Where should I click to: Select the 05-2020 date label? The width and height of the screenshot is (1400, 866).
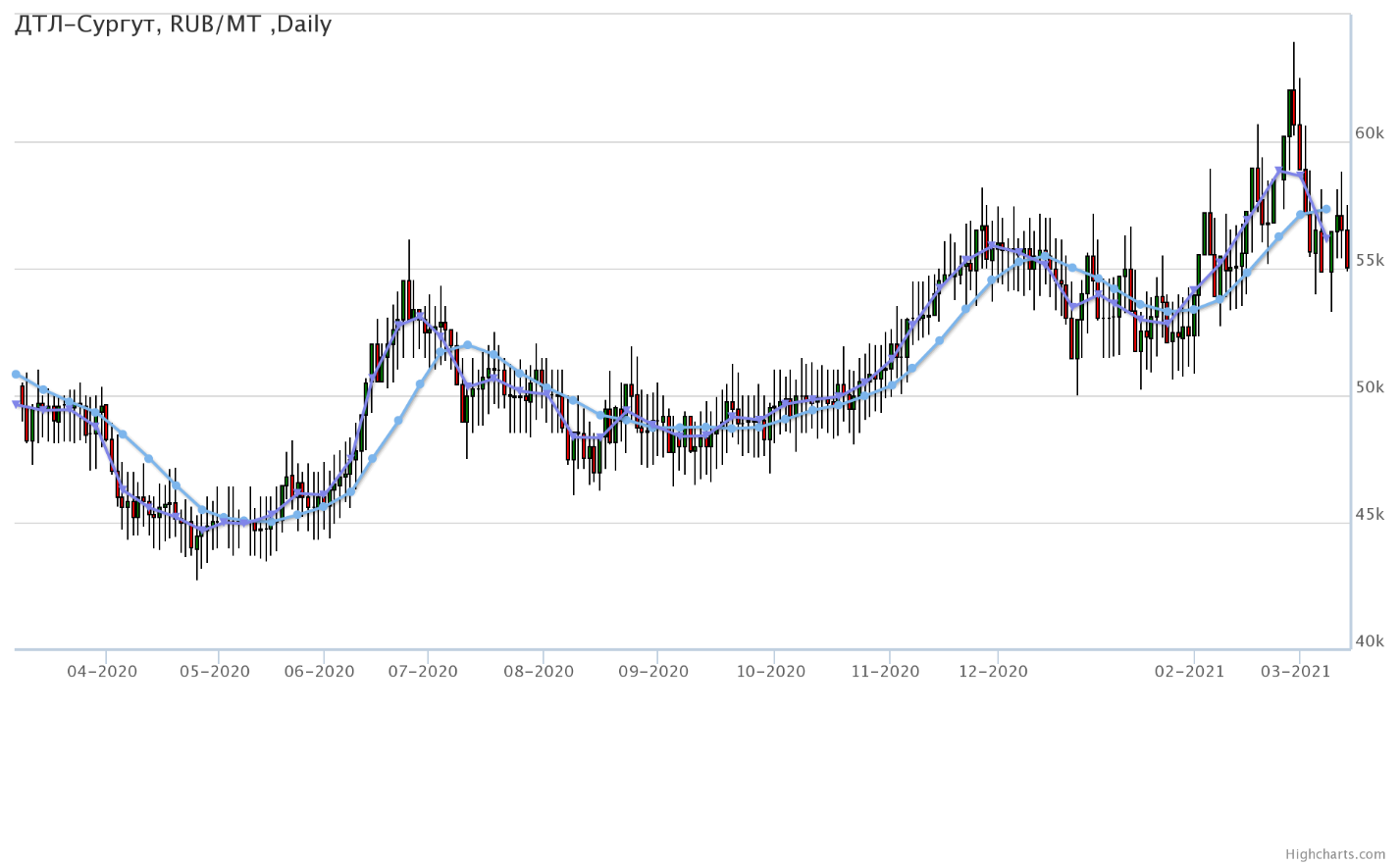click(216, 672)
